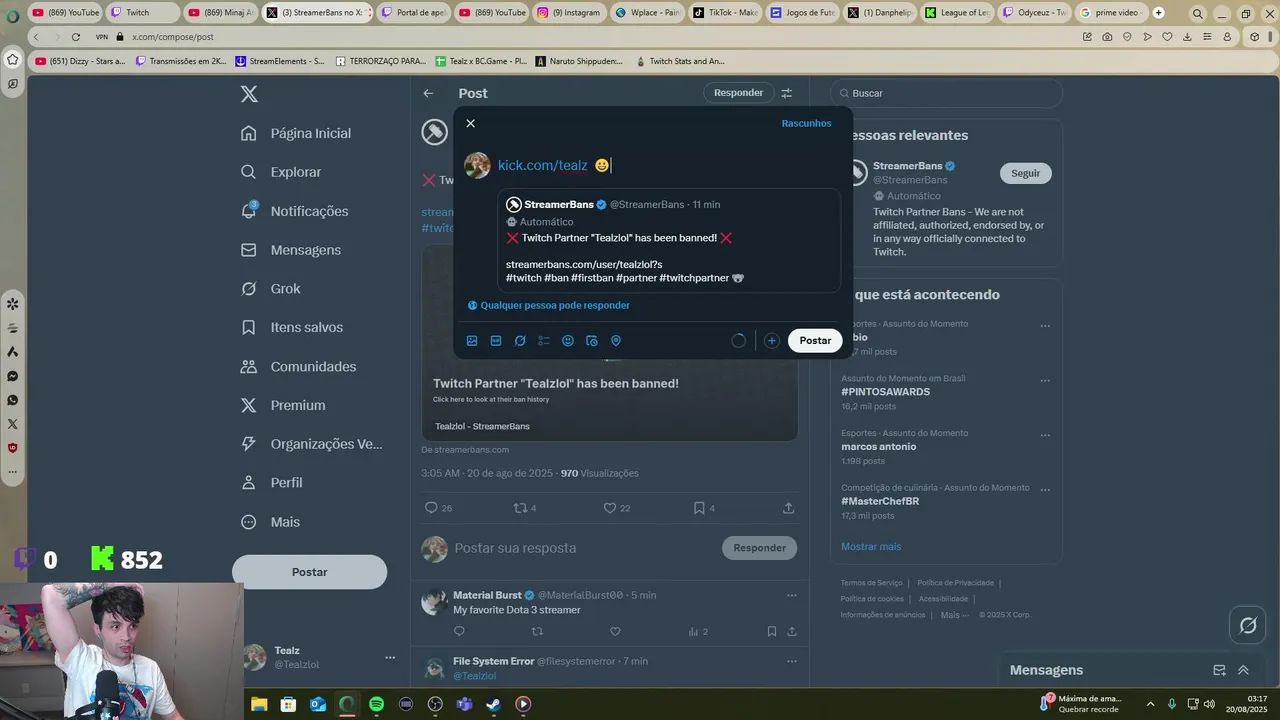The width and height of the screenshot is (1280, 720).
Task: Open more options on File System Error reply
Action: click(791, 661)
